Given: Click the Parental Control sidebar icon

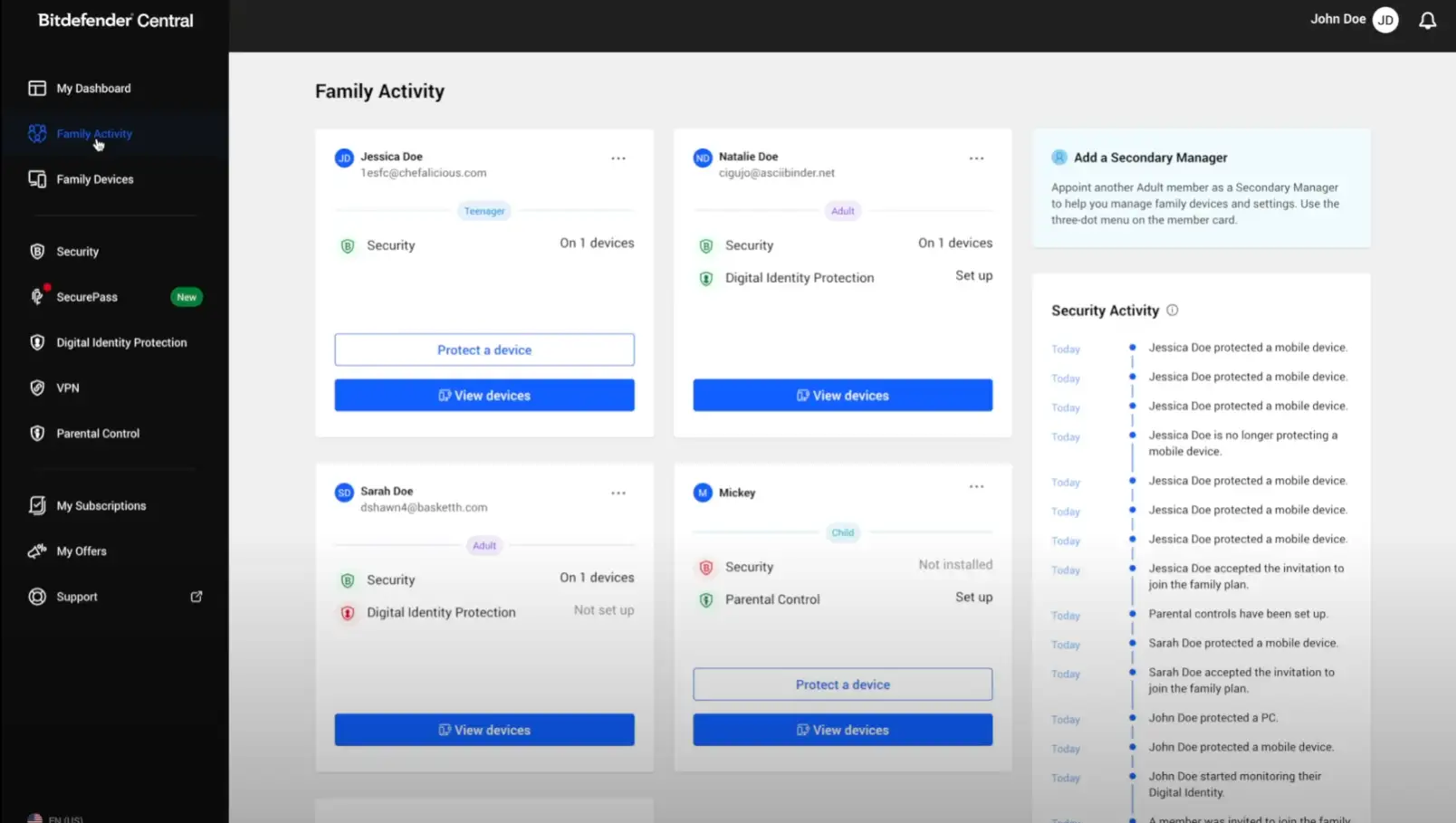Looking at the screenshot, I should (37, 434).
